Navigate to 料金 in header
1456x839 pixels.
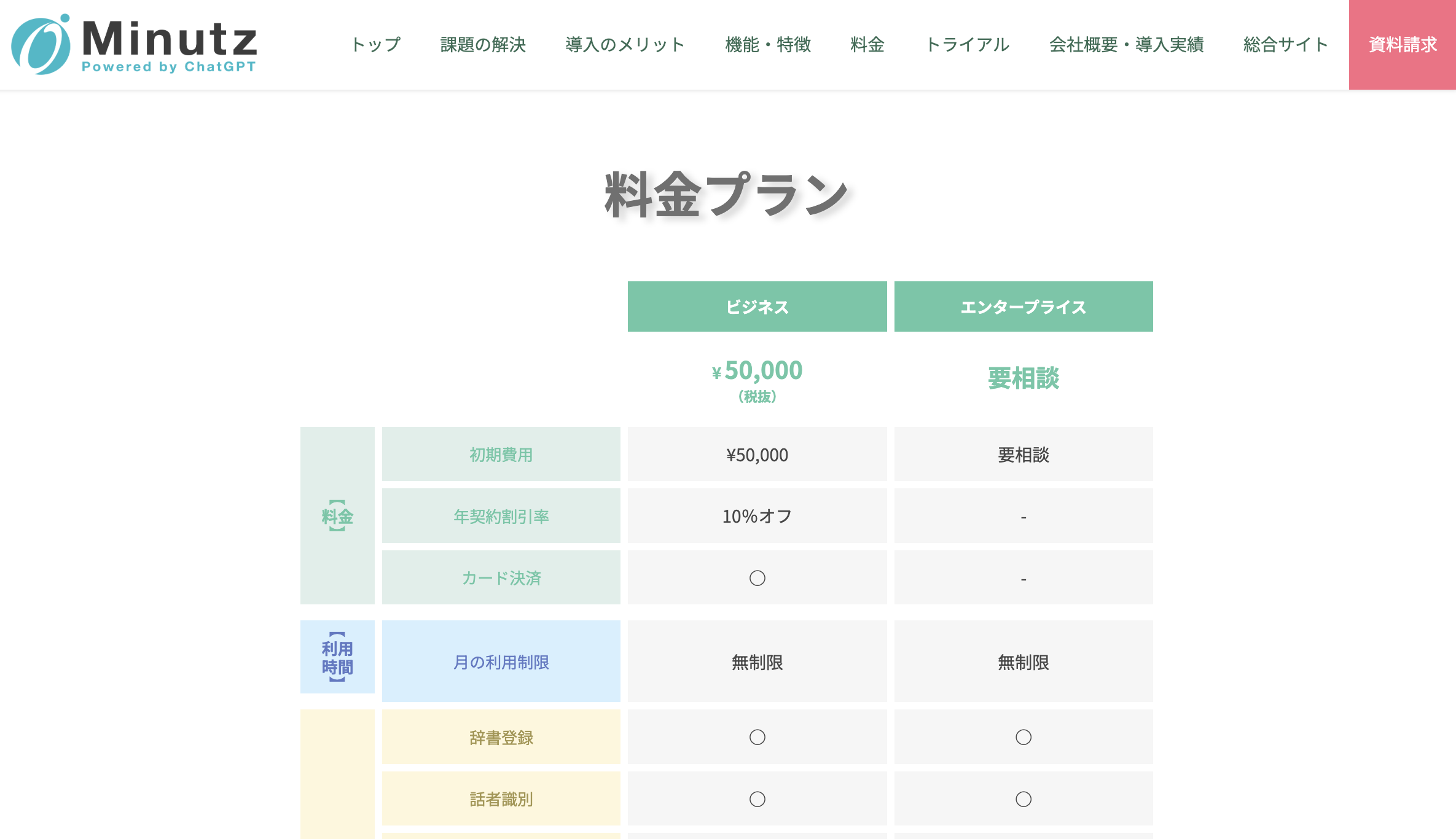click(x=867, y=45)
